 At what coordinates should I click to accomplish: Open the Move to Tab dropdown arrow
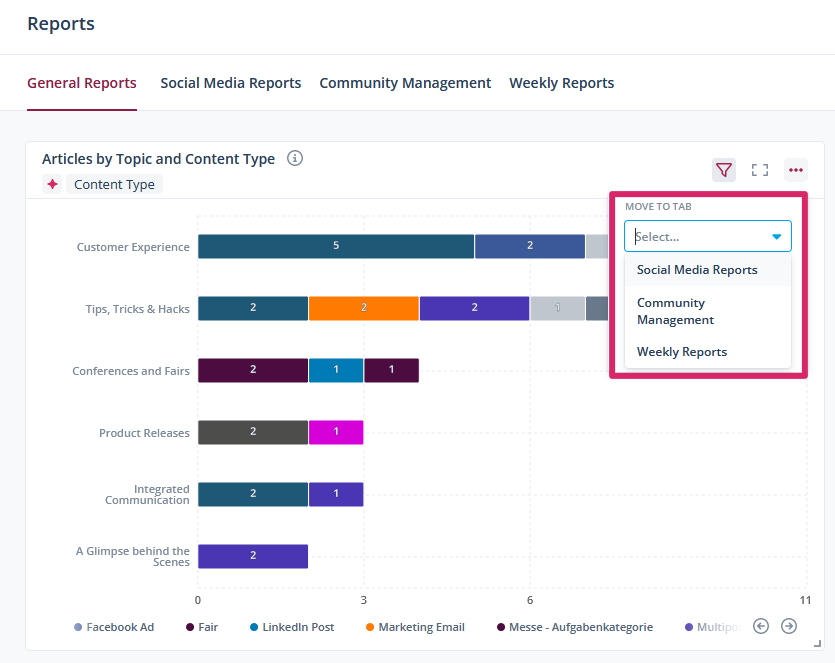(x=776, y=237)
